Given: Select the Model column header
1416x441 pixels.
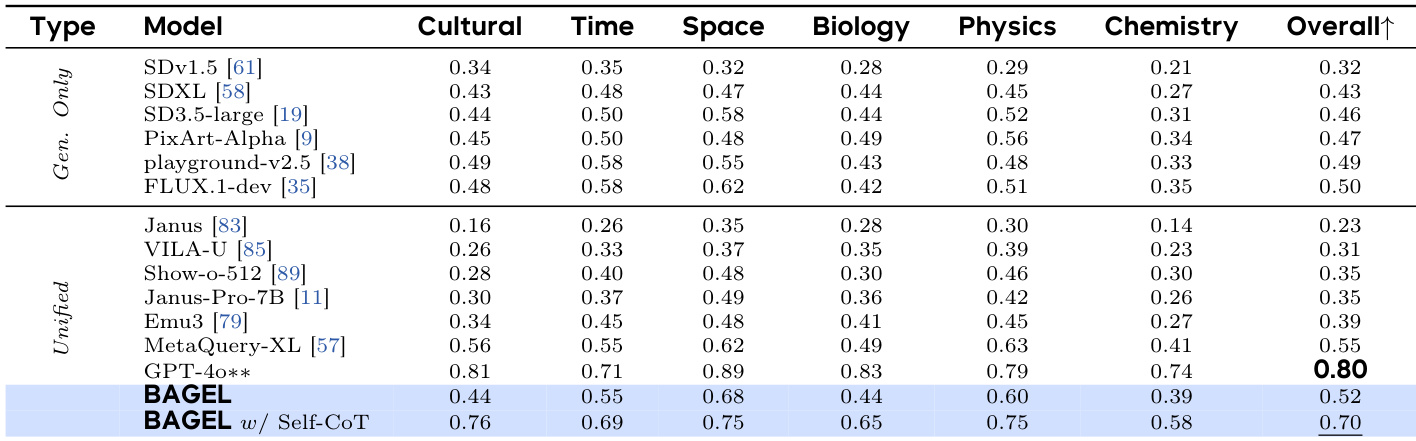Looking at the screenshot, I should (183, 27).
